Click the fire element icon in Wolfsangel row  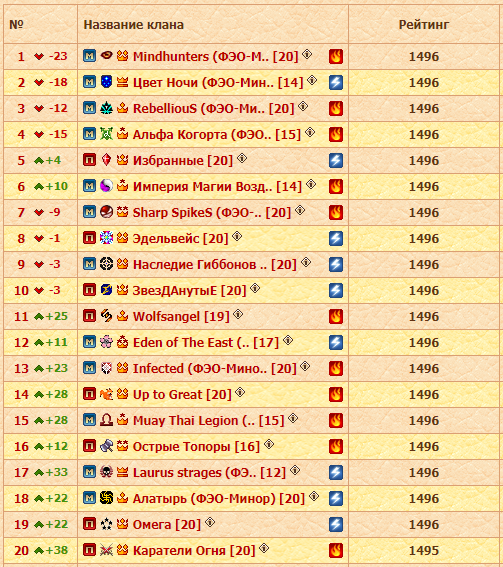click(336, 316)
